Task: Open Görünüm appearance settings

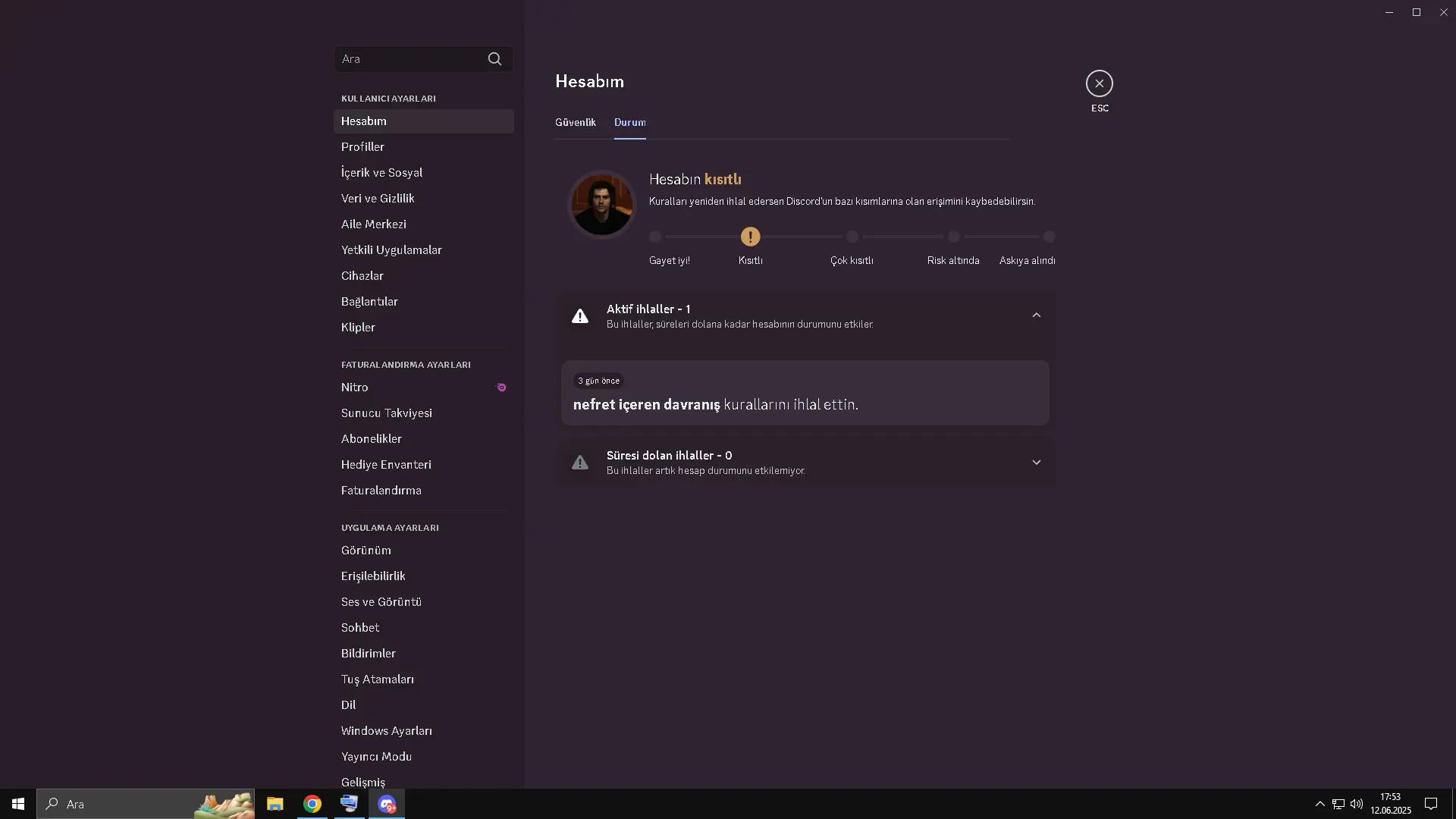Action: pyautogui.click(x=424, y=551)
